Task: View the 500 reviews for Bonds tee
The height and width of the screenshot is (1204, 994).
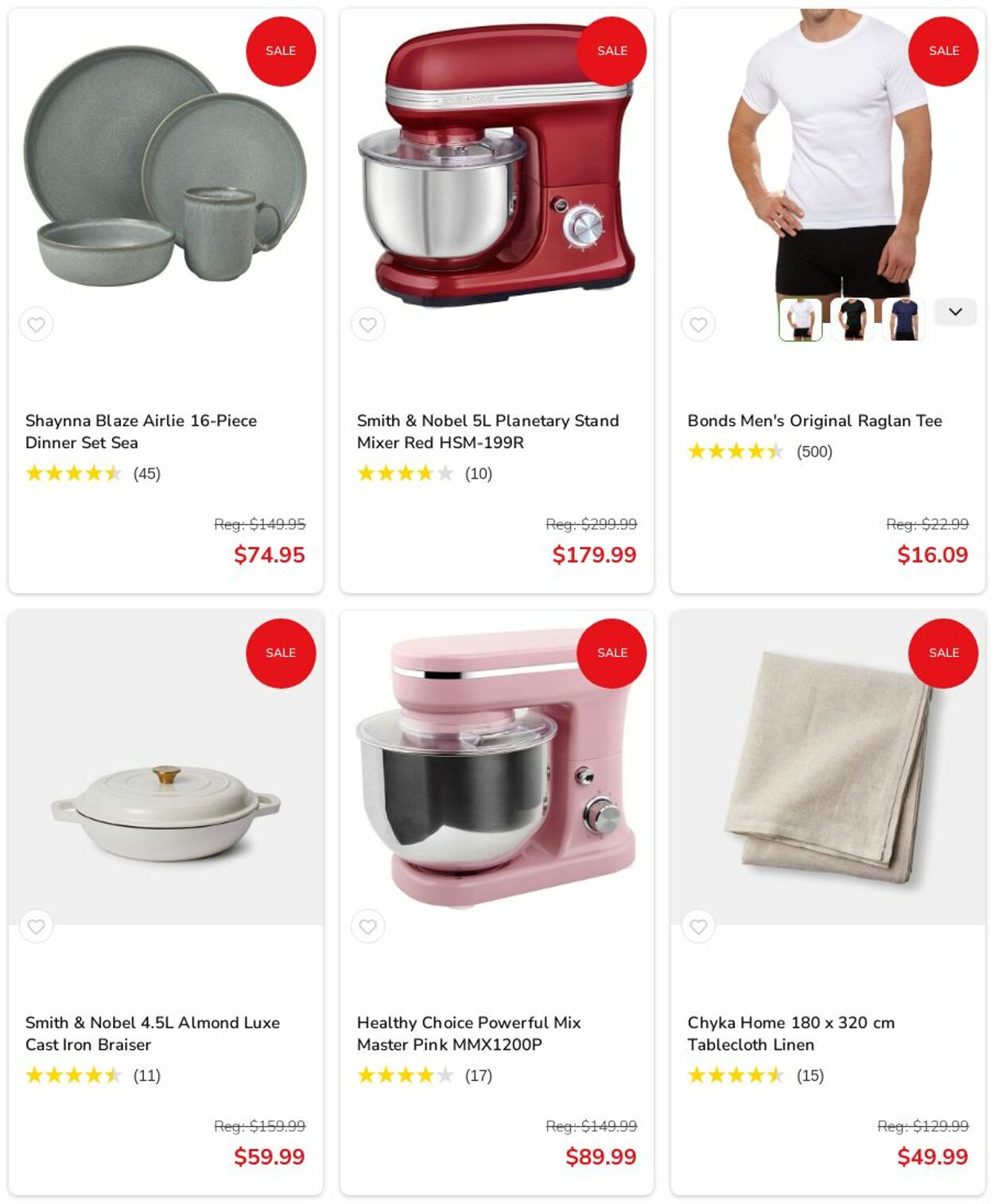Action: (x=814, y=452)
